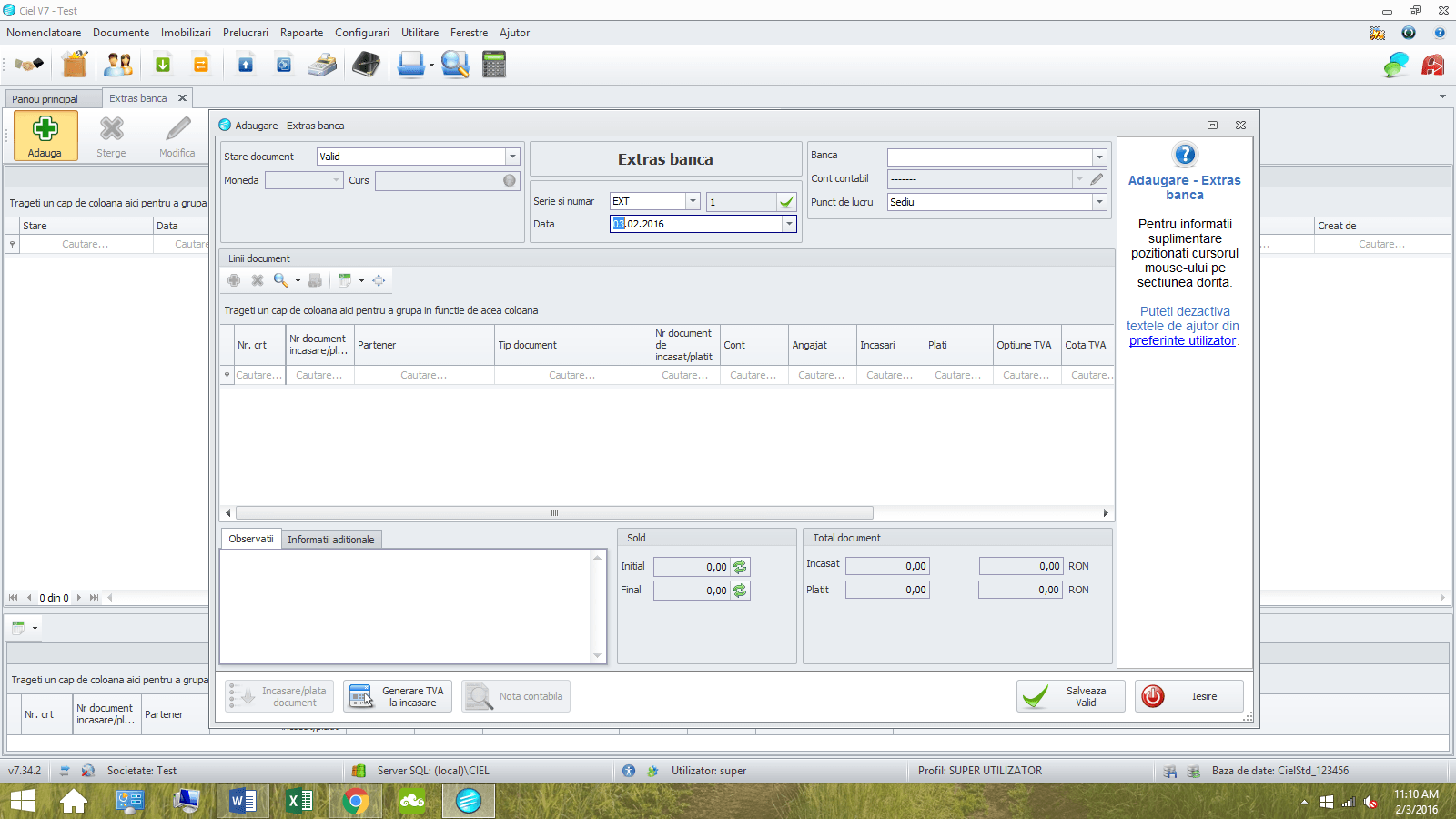1456x819 pixels.
Task: Click the magnifier search icon in Linii document
Action: point(280,280)
